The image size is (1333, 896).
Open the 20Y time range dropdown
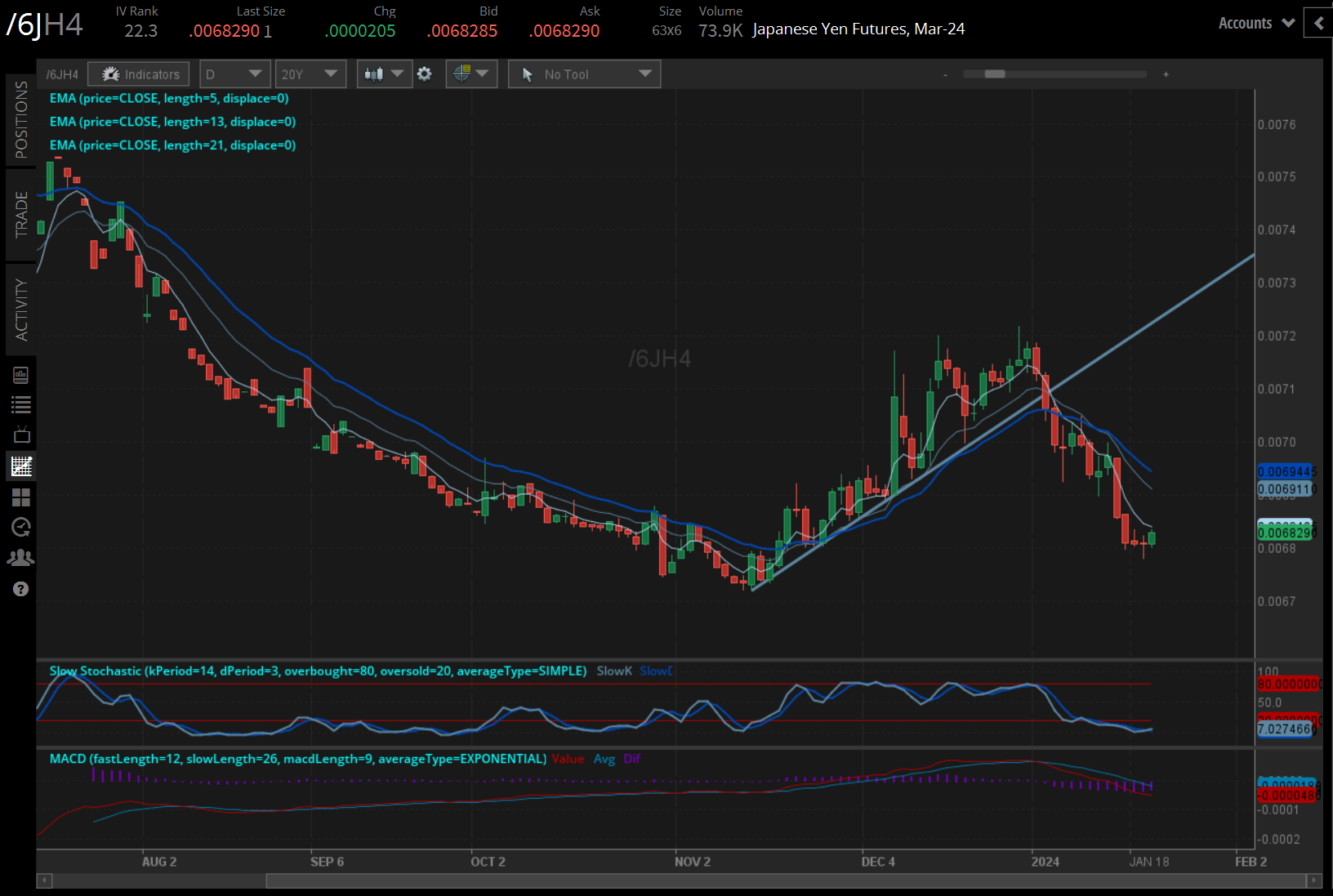click(310, 74)
